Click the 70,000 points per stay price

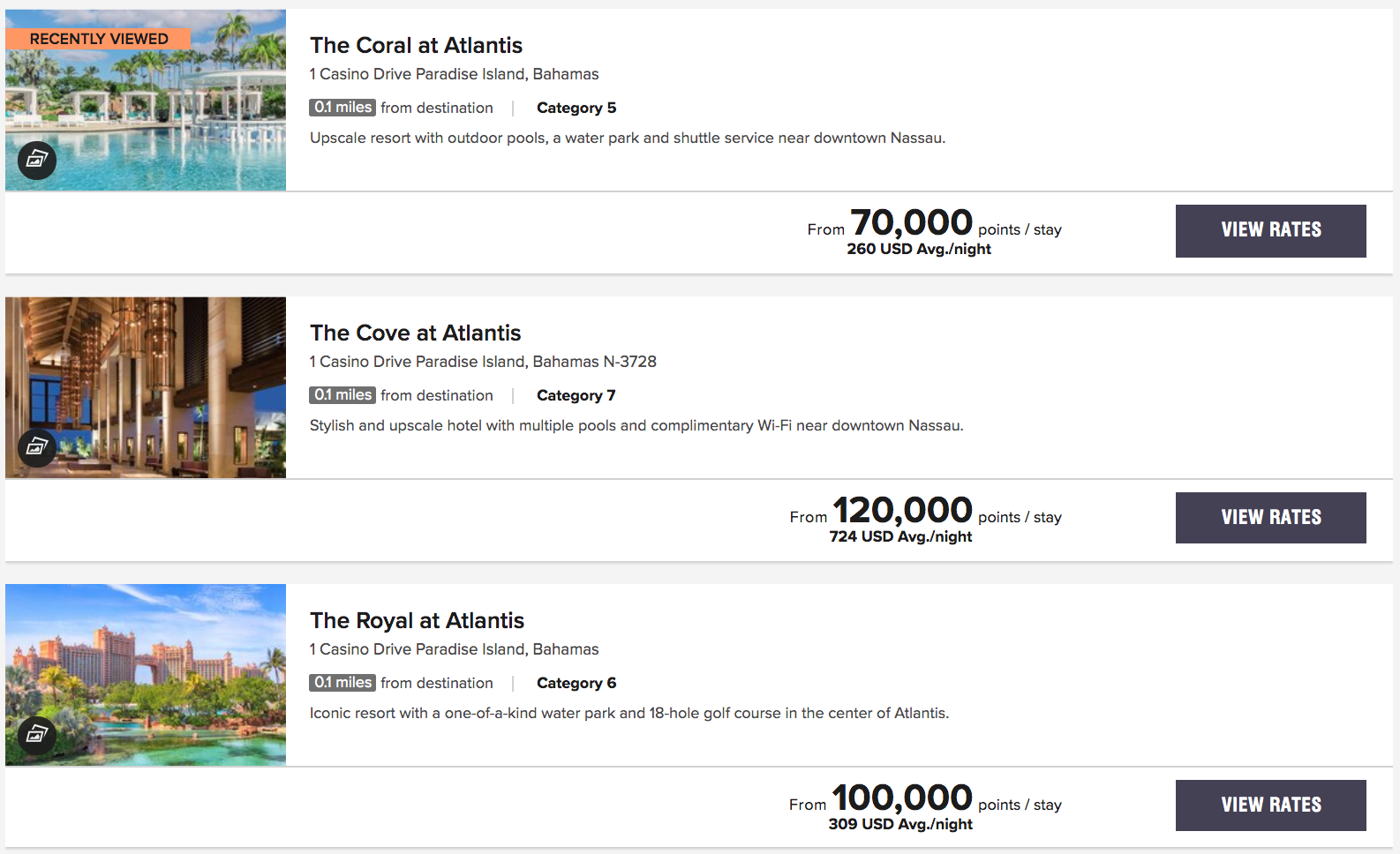click(x=934, y=223)
